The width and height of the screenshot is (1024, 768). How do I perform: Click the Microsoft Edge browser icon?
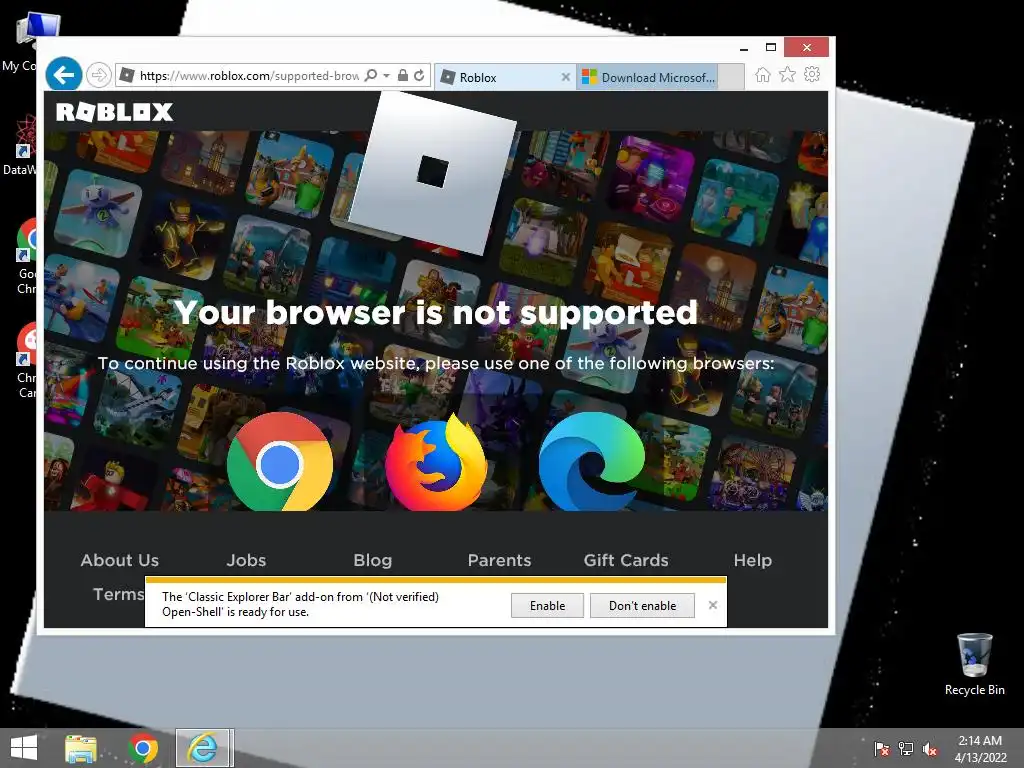tap(592, 462)
